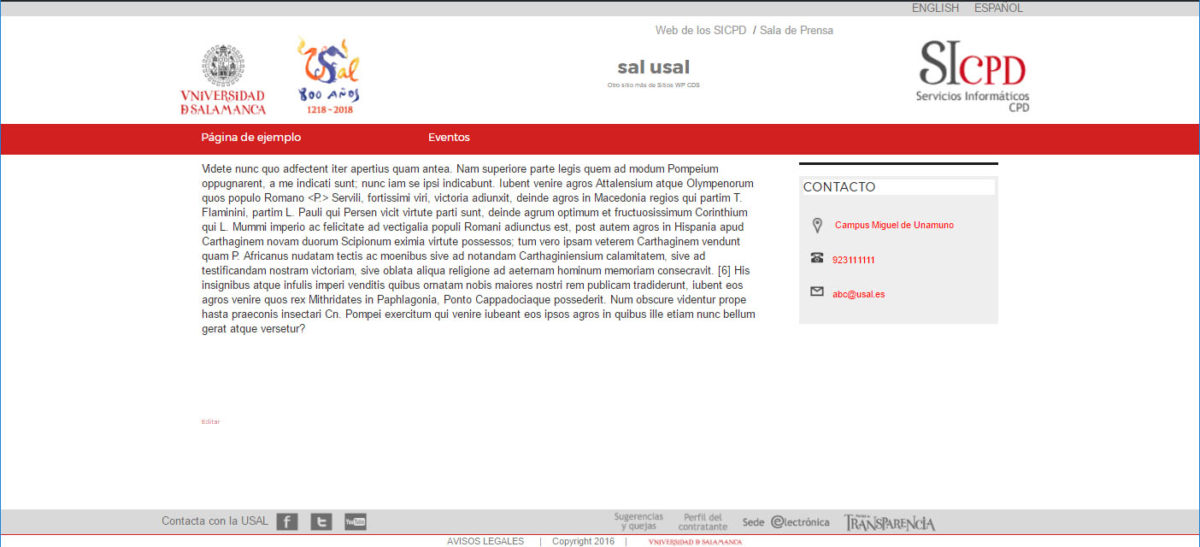Image resolution: width=1200 pixels, height=547 pixels.
Task: Click the USAL 800 Años logo
Action: coord(328,76)
